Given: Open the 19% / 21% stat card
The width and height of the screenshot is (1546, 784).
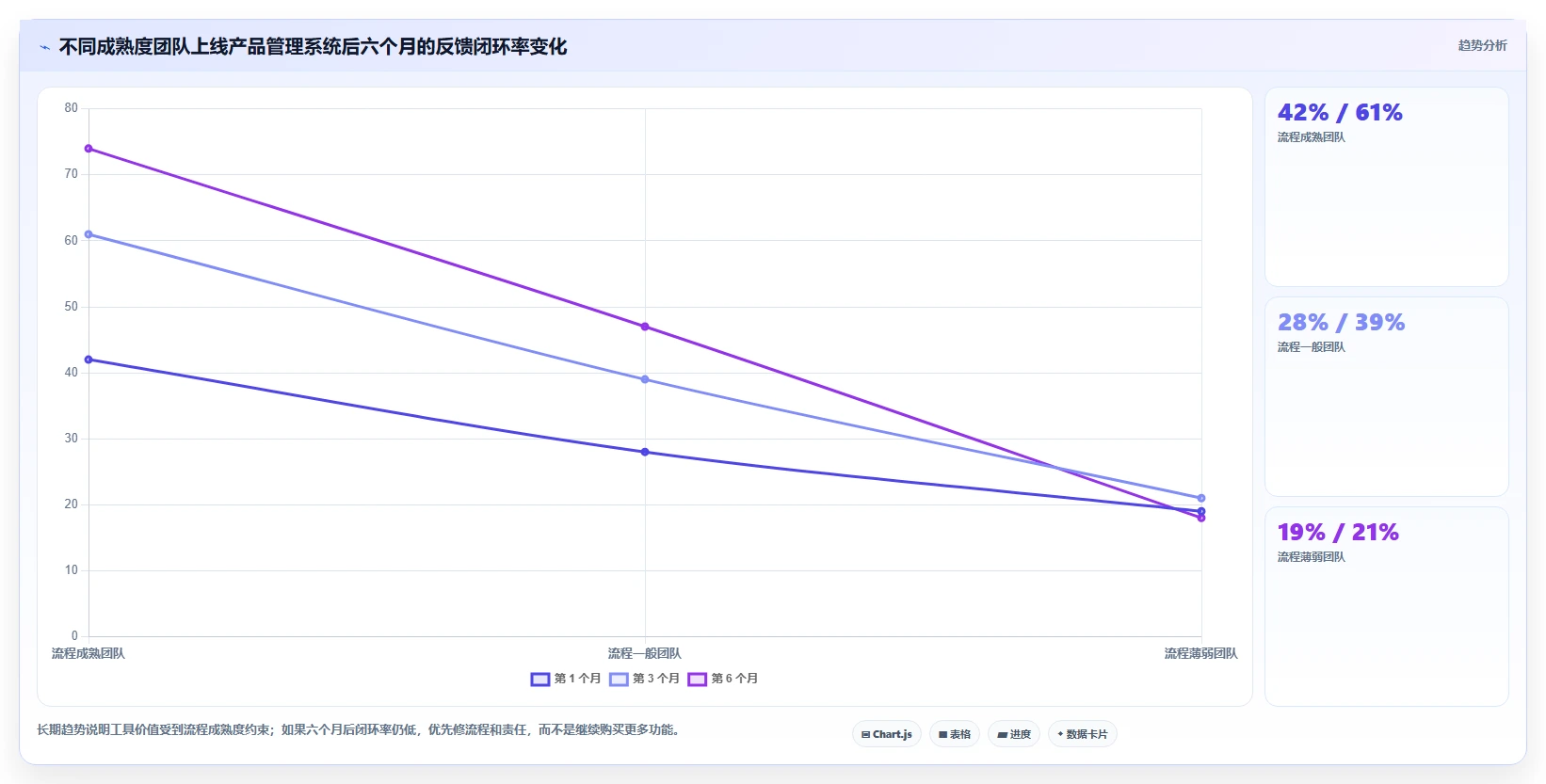Looking at the screenshot, I should point(1386,607).
